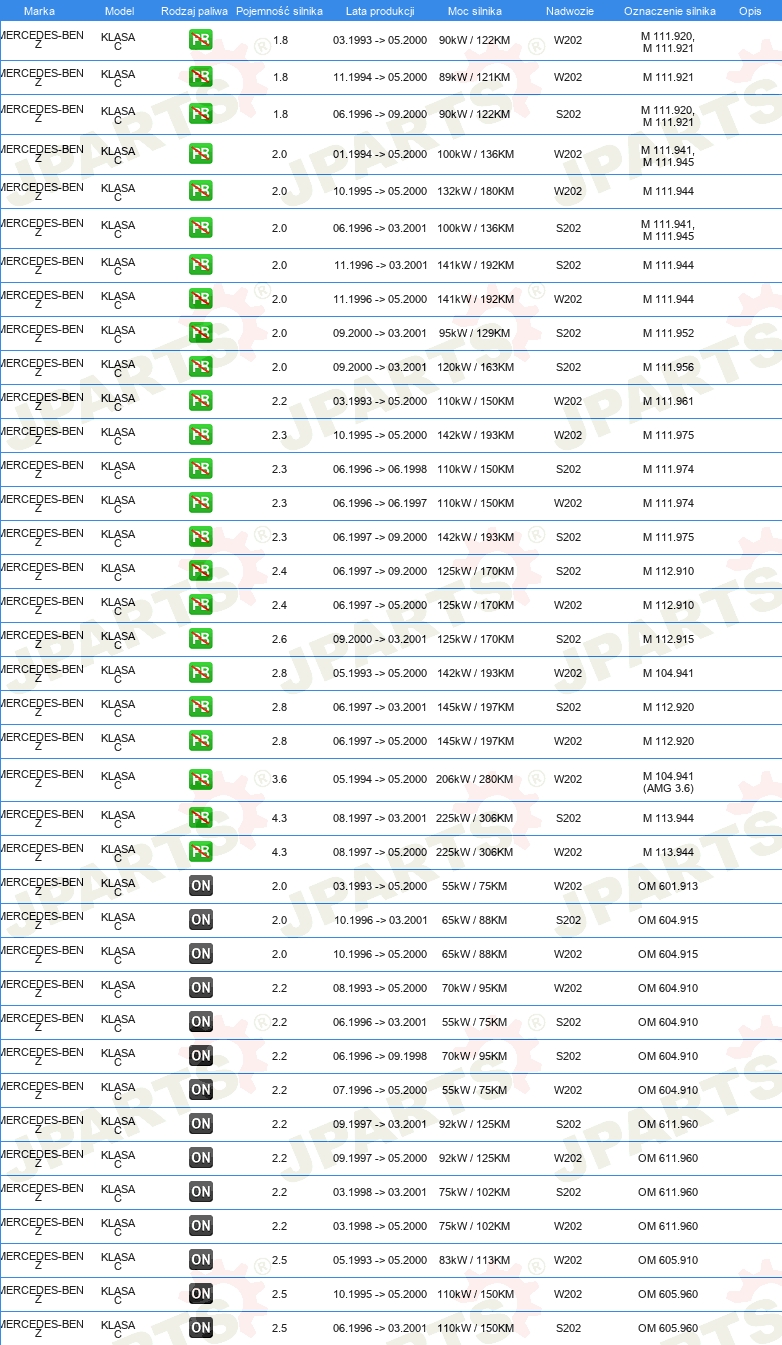Select the 4.3 engine capacity cell with W202
Screen dimensions: 782x1345
click(280, 852)
